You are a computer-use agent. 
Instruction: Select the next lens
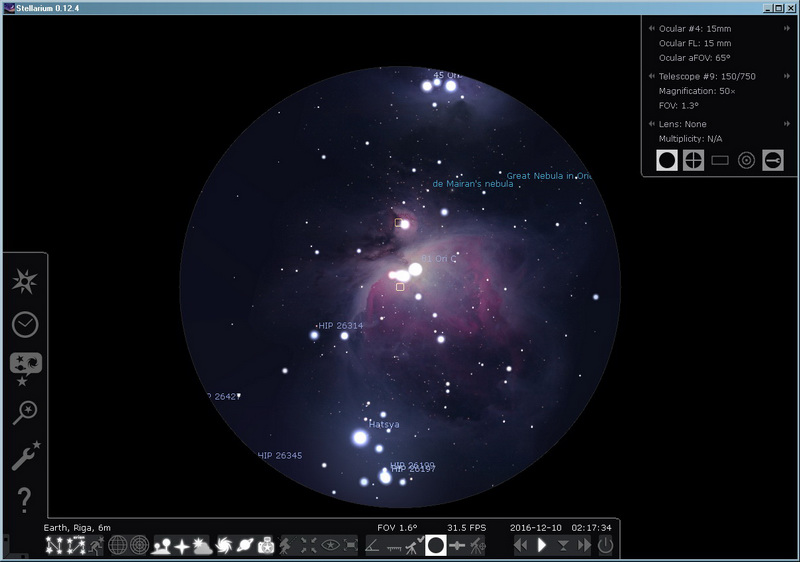click(x=786, y=124)
